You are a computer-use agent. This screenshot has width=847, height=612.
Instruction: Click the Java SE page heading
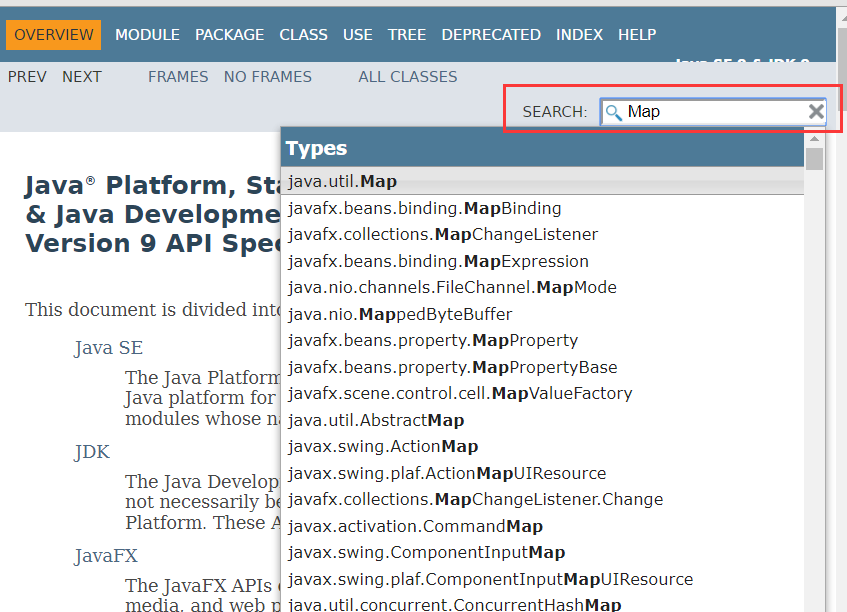point(108,348)
